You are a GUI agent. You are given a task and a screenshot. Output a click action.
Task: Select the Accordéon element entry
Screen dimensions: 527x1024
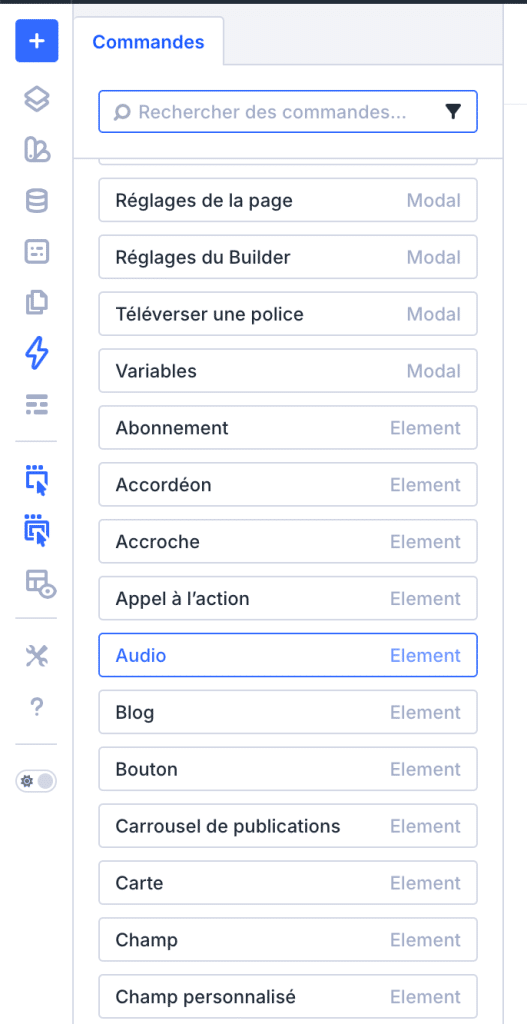tap(288, 485)
